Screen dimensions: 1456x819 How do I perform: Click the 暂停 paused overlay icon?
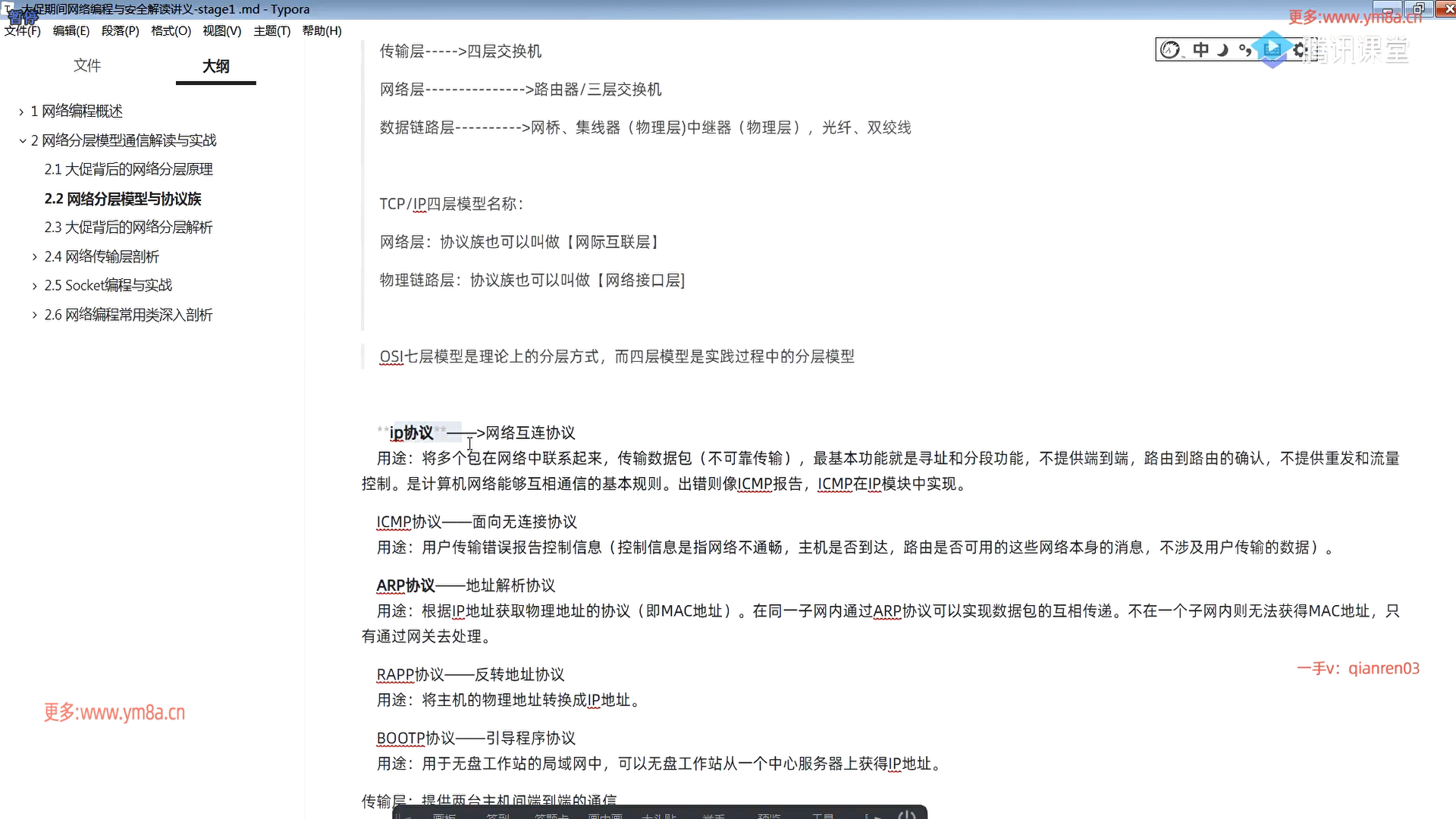pyautogui.click(x=23, y=17)
